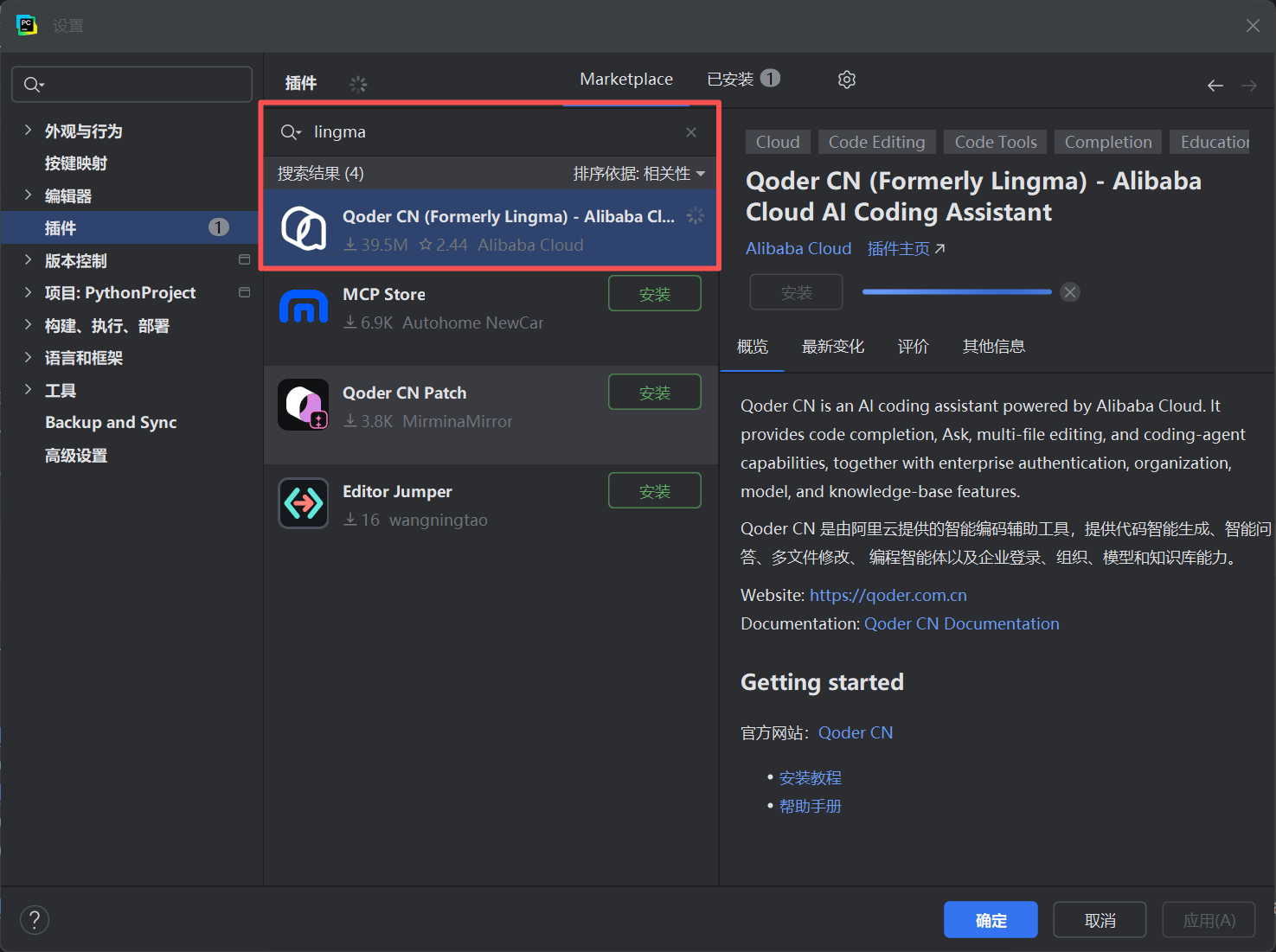This screenshot has height=952, width=1276.
Task: Expand the 项目: PythonProject settings group
Action: pyautogui.click(x=28, y=292)
